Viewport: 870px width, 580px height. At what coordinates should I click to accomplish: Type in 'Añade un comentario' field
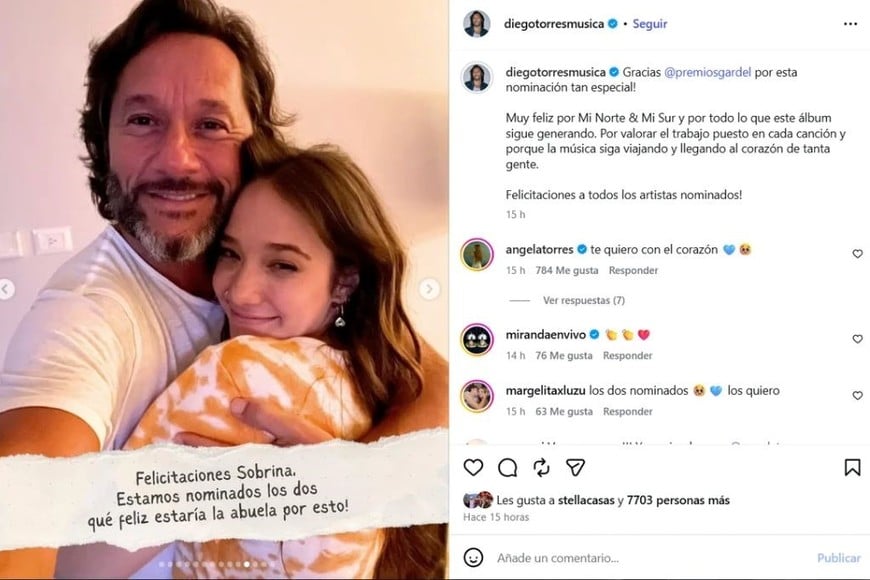pyautogui.click(x=640, y=558)
